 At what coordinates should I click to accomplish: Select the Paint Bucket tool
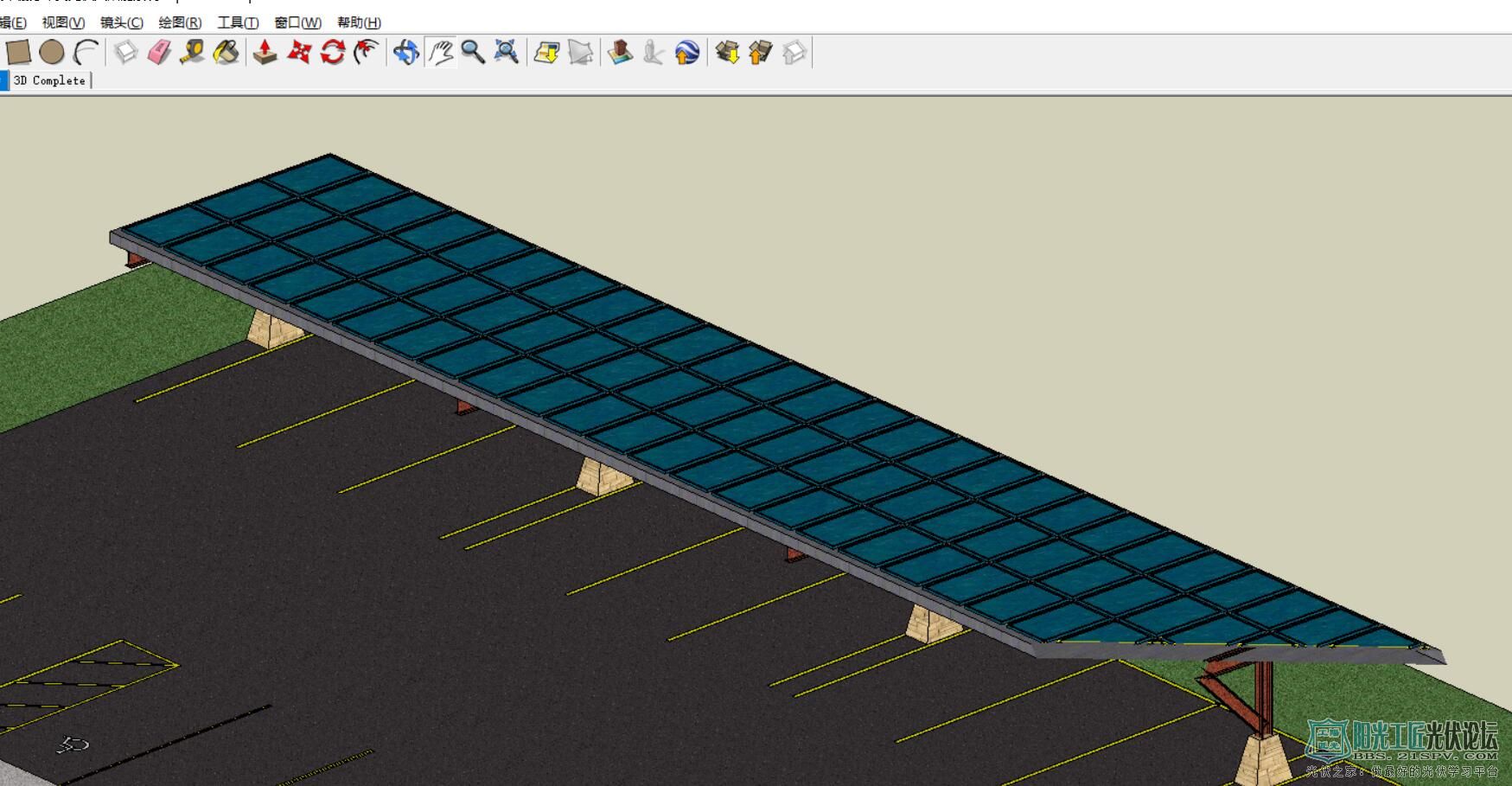coord(226,53)
